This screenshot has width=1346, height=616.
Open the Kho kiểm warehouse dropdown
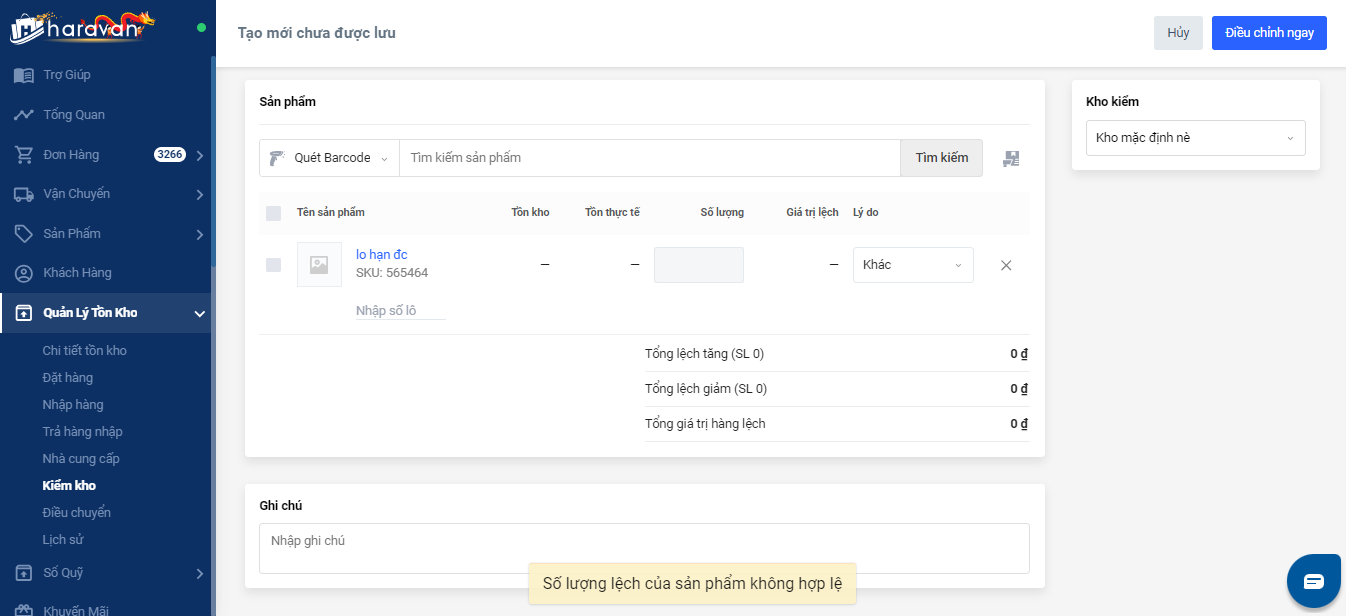(1195, 138)
